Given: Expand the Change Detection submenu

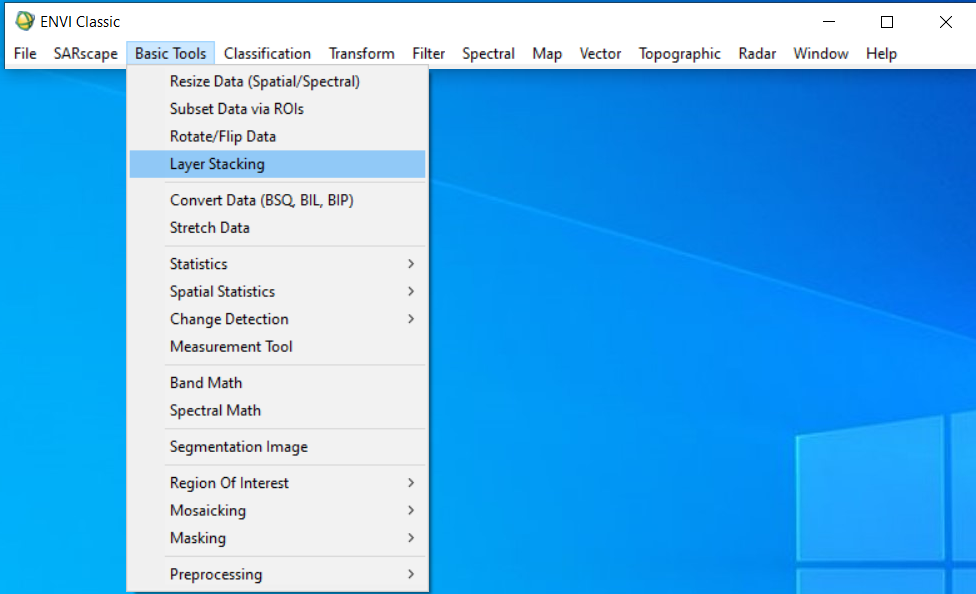Looking at the screenshot, I should [278, 319].
